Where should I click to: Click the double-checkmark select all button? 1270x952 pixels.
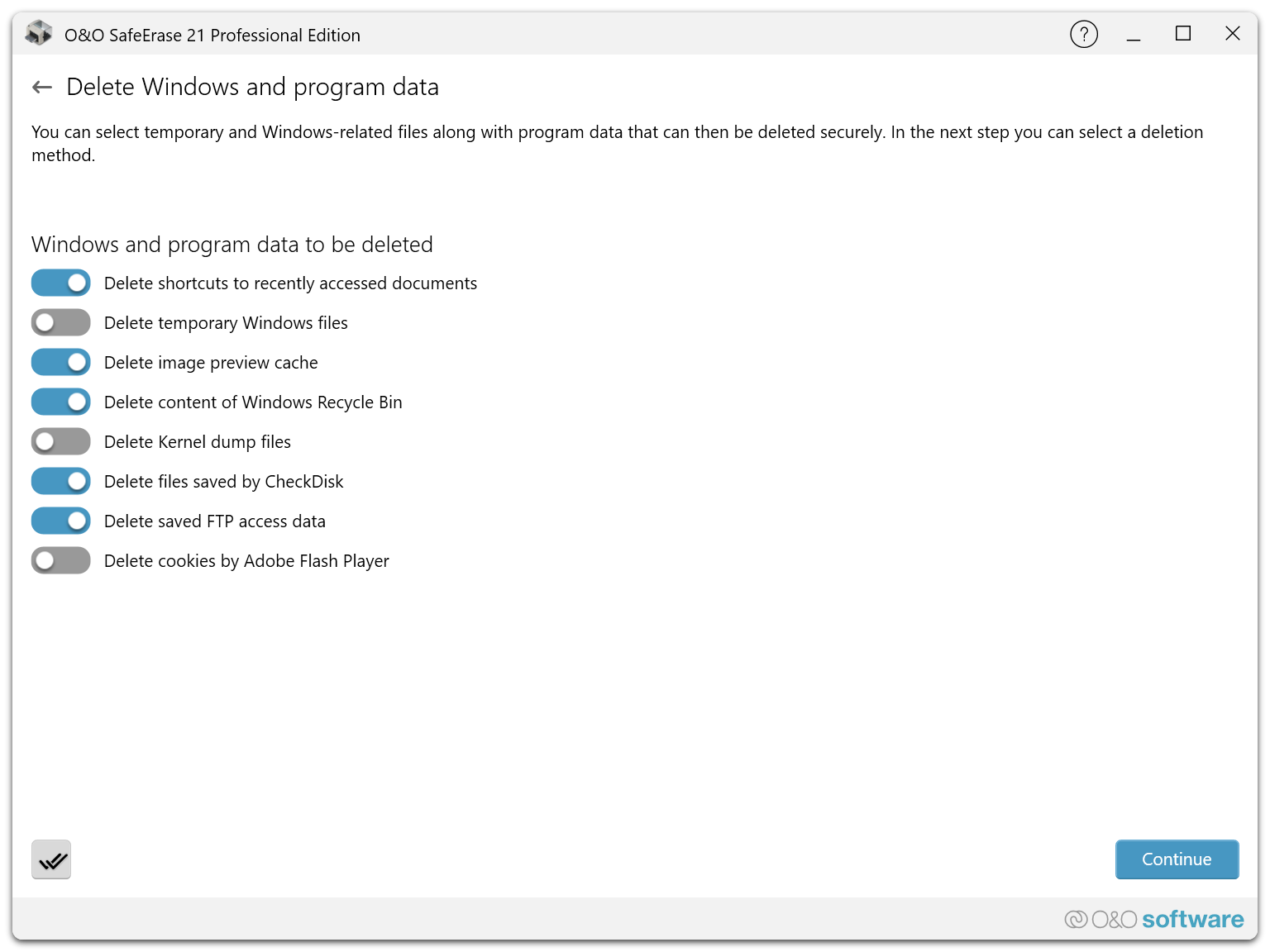[51, 859]
